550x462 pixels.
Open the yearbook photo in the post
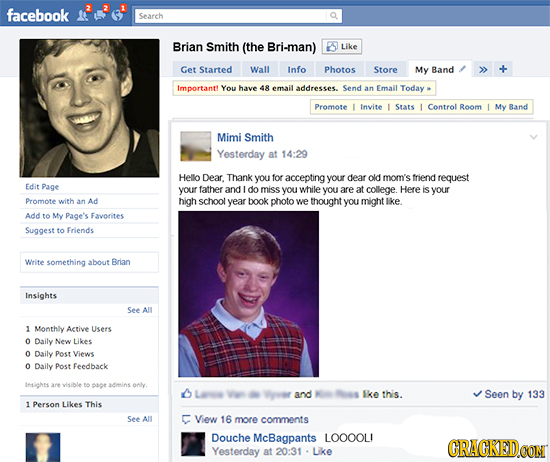pos(249,294)
